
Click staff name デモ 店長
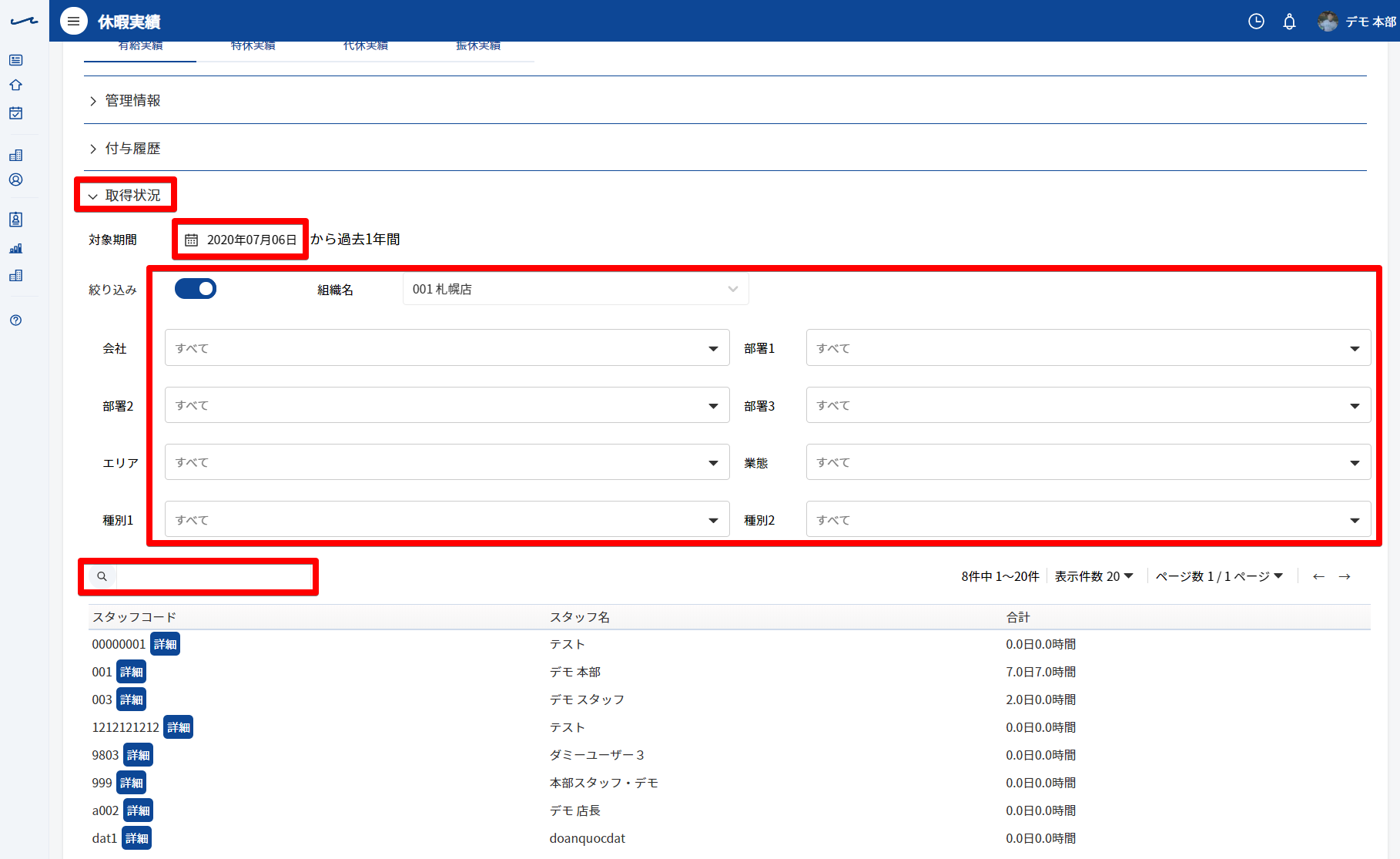574,810
